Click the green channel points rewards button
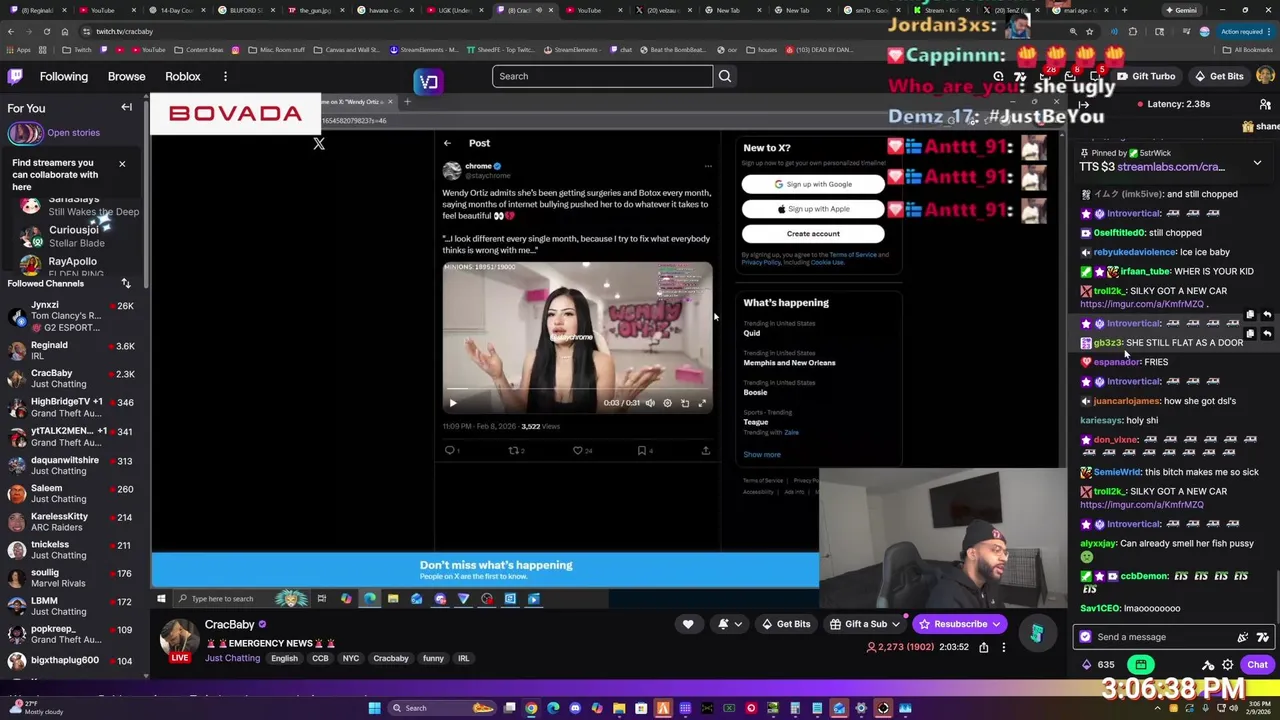1280x720 pixels. tap(1141, 665)
